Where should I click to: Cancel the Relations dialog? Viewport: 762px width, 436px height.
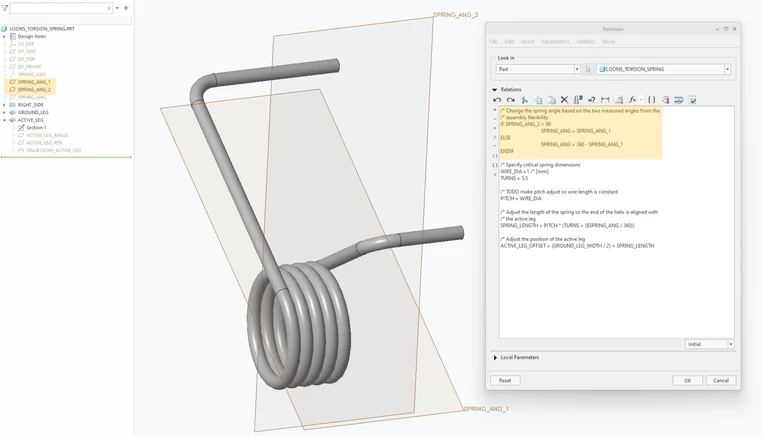(721, 381)
